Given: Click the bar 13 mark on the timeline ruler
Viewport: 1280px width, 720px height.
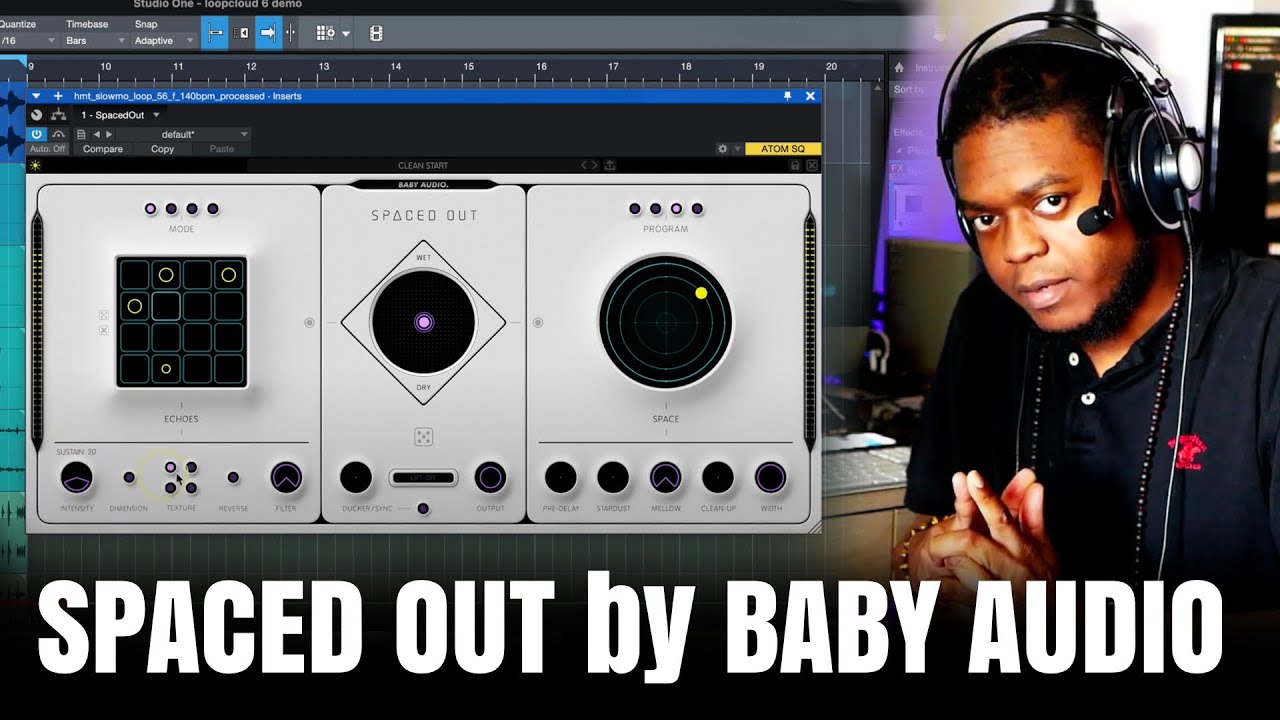Looking at the screenshot, I should 323,69.
